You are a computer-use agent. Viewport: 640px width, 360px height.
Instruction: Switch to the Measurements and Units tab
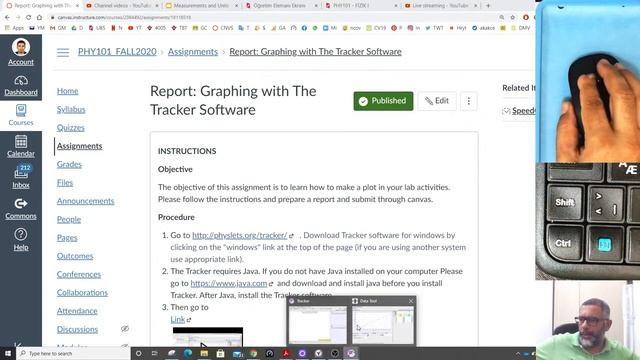point(202,6)
